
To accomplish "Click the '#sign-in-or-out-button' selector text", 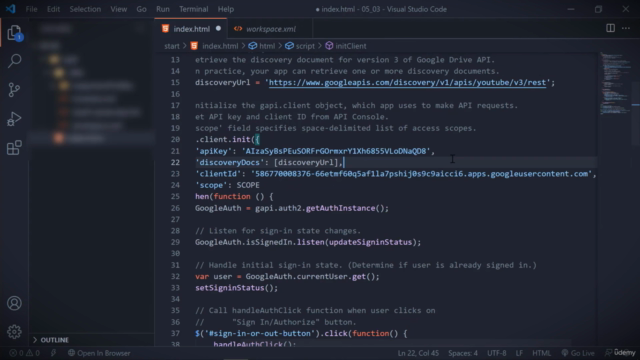I will click(260, 333).
